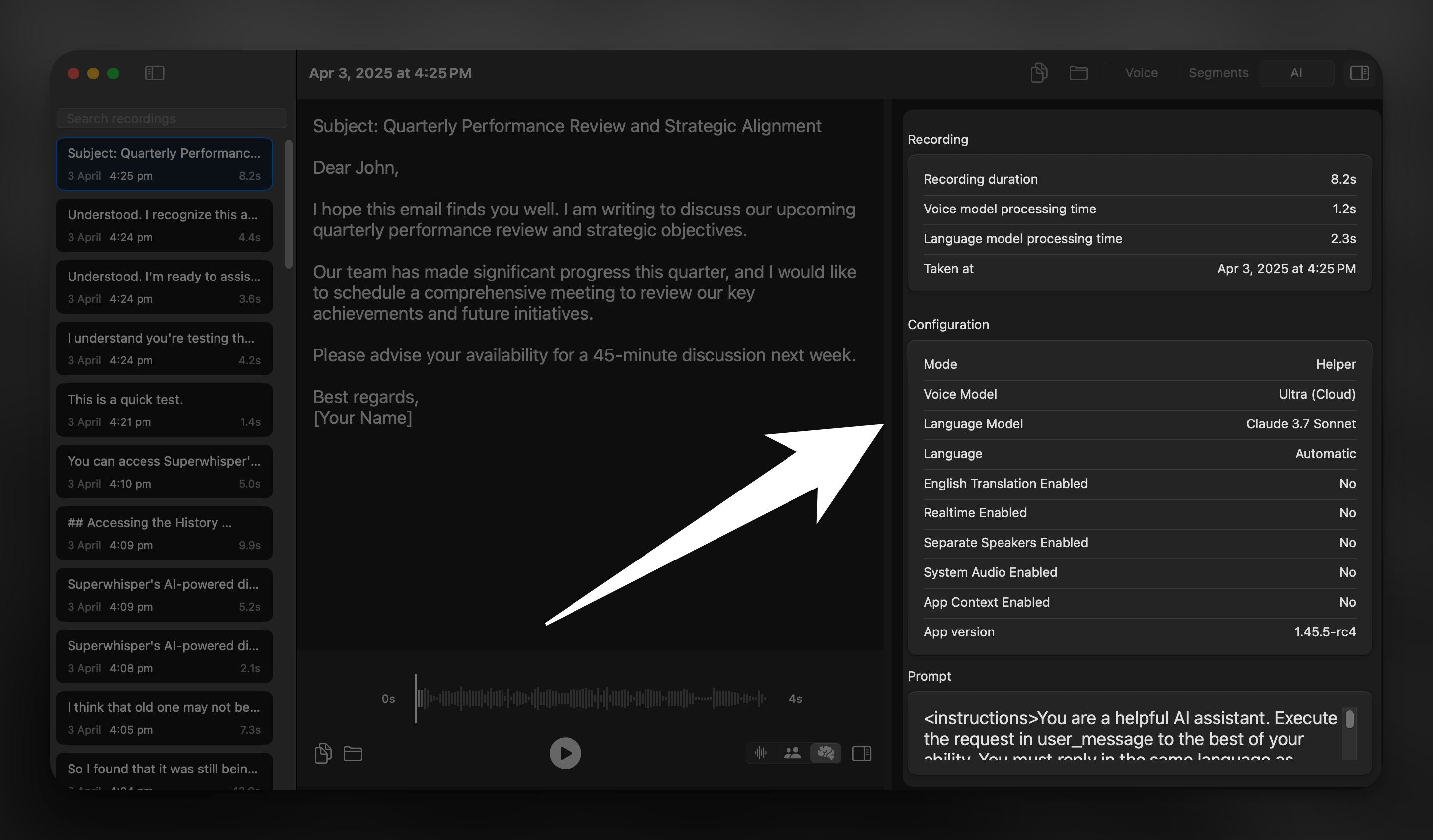Viewport: 1433px width, 840px height.
Task: Select the waveform voice view icon
Action: (x=760, y=753)
